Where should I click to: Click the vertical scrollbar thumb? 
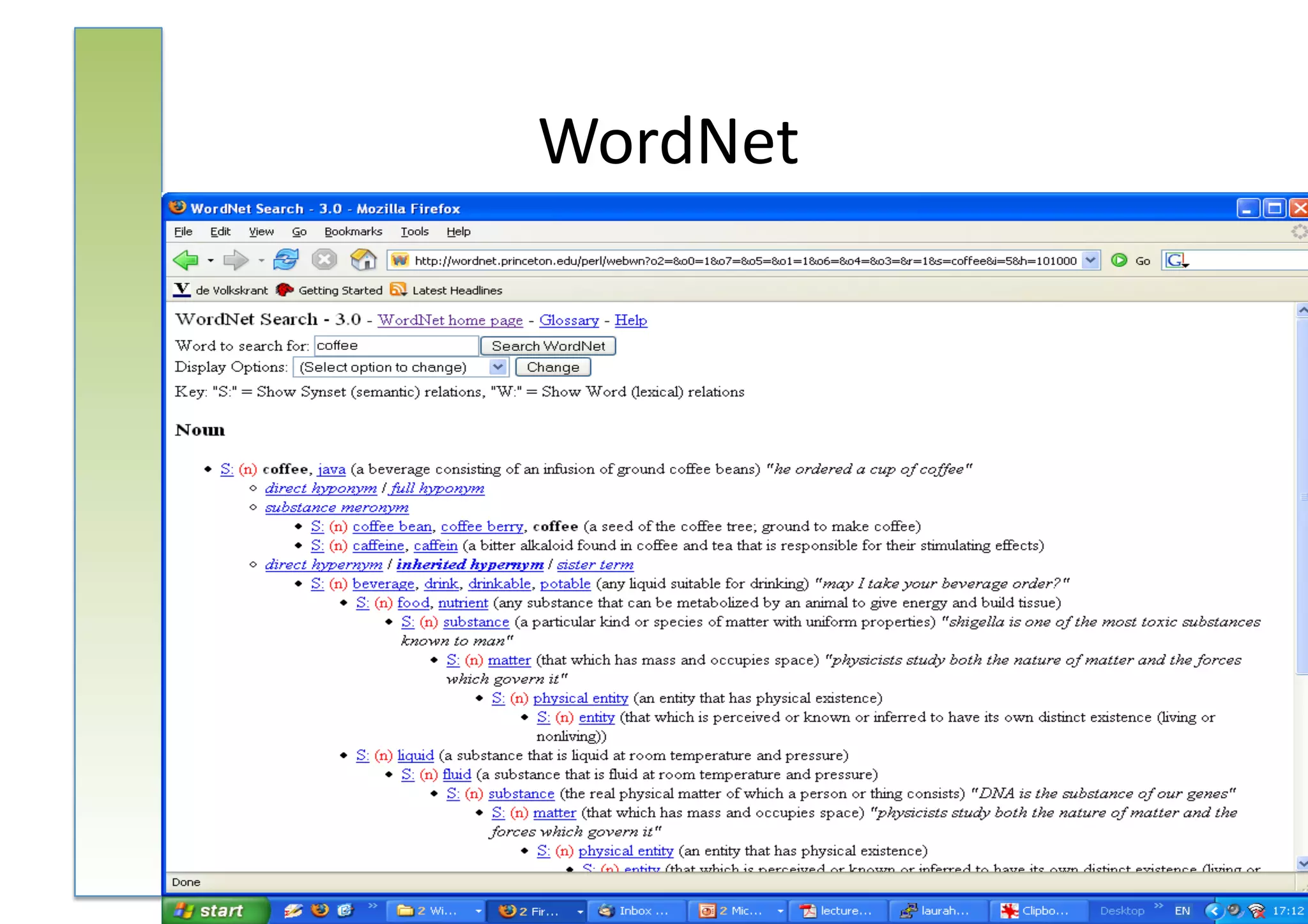click(1302, 497)
